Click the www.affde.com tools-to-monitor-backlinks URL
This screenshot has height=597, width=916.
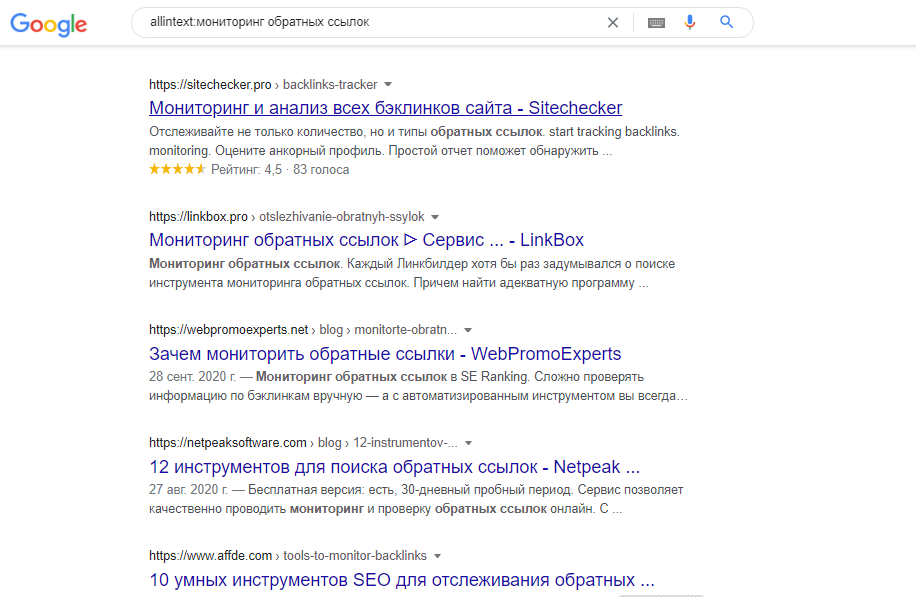[287, 556]
